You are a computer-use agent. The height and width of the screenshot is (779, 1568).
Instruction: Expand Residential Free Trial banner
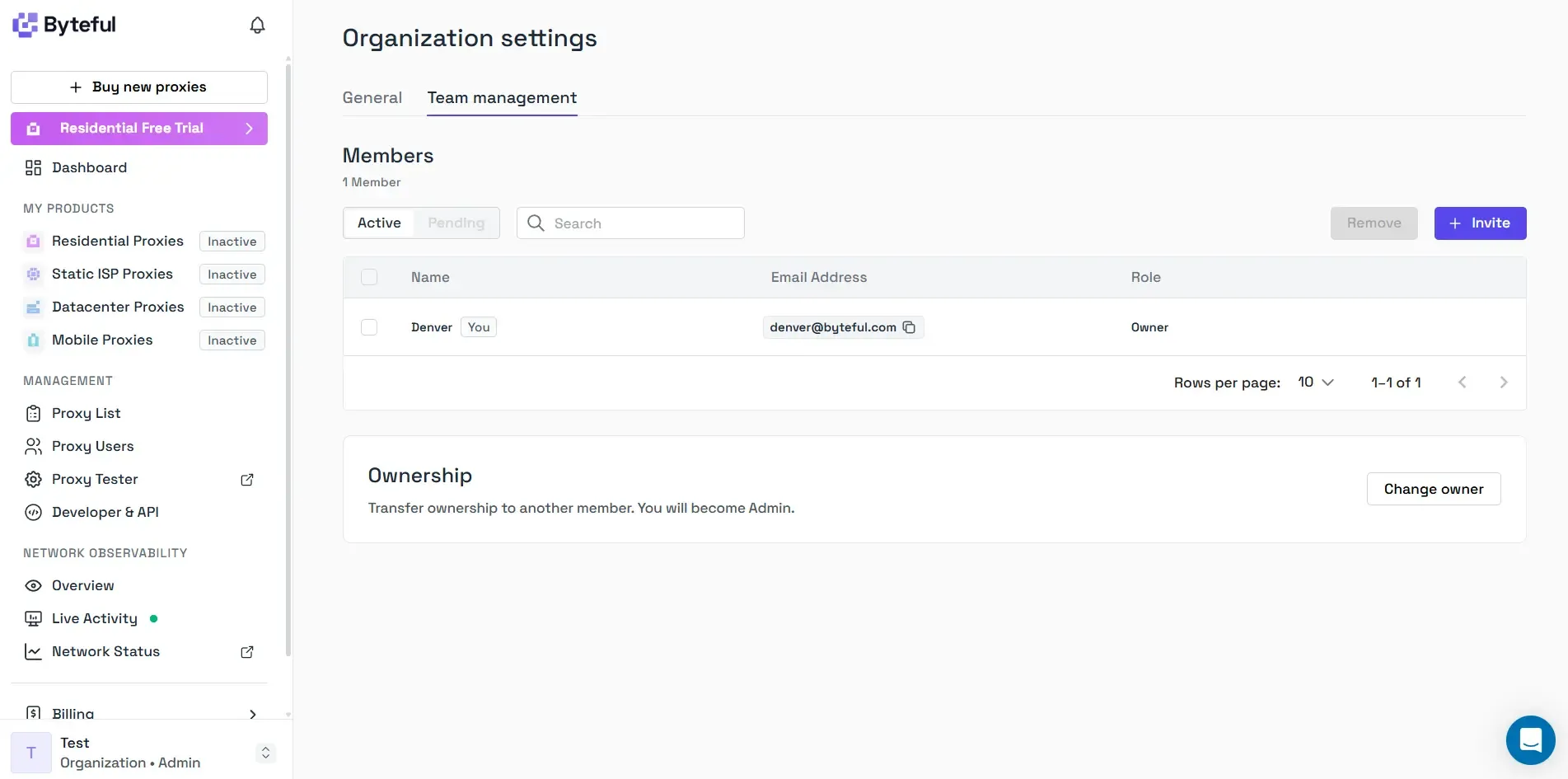click(x=139, y=129)
